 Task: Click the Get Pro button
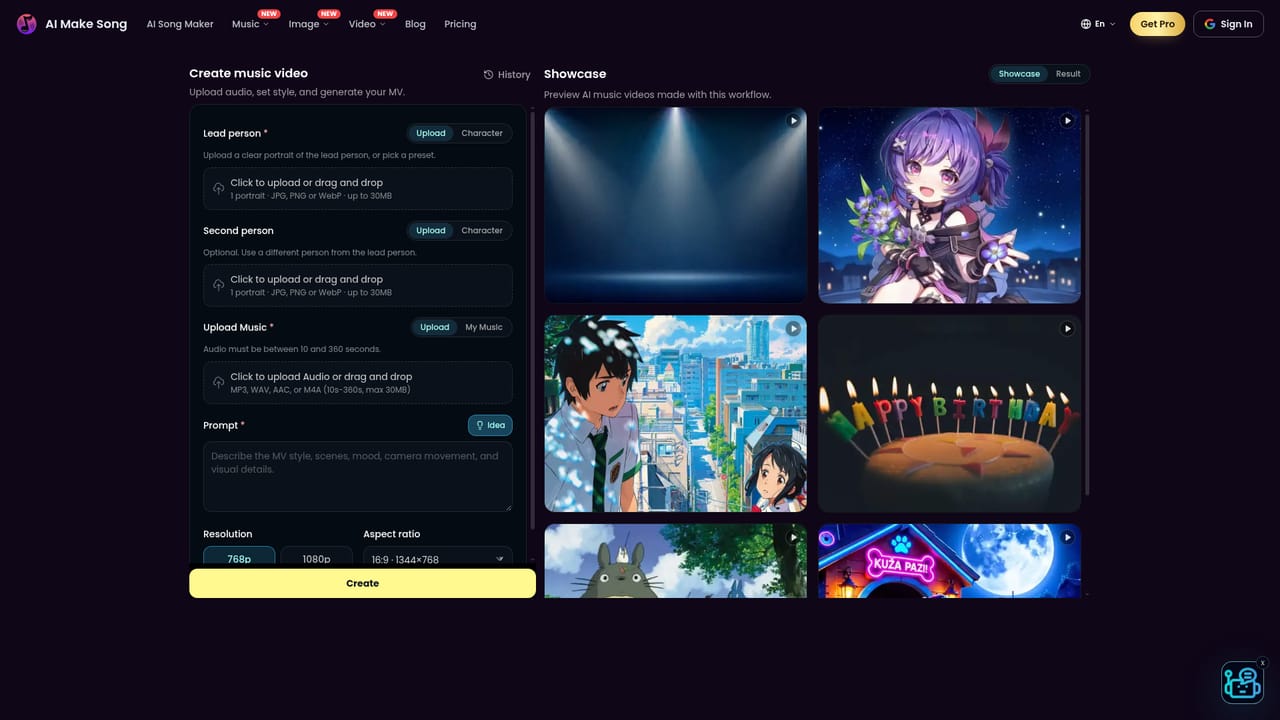click(x=1158, y=24)
